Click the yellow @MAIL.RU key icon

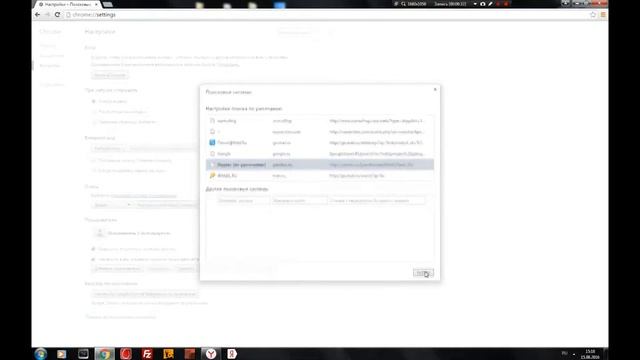coord(212,176)
